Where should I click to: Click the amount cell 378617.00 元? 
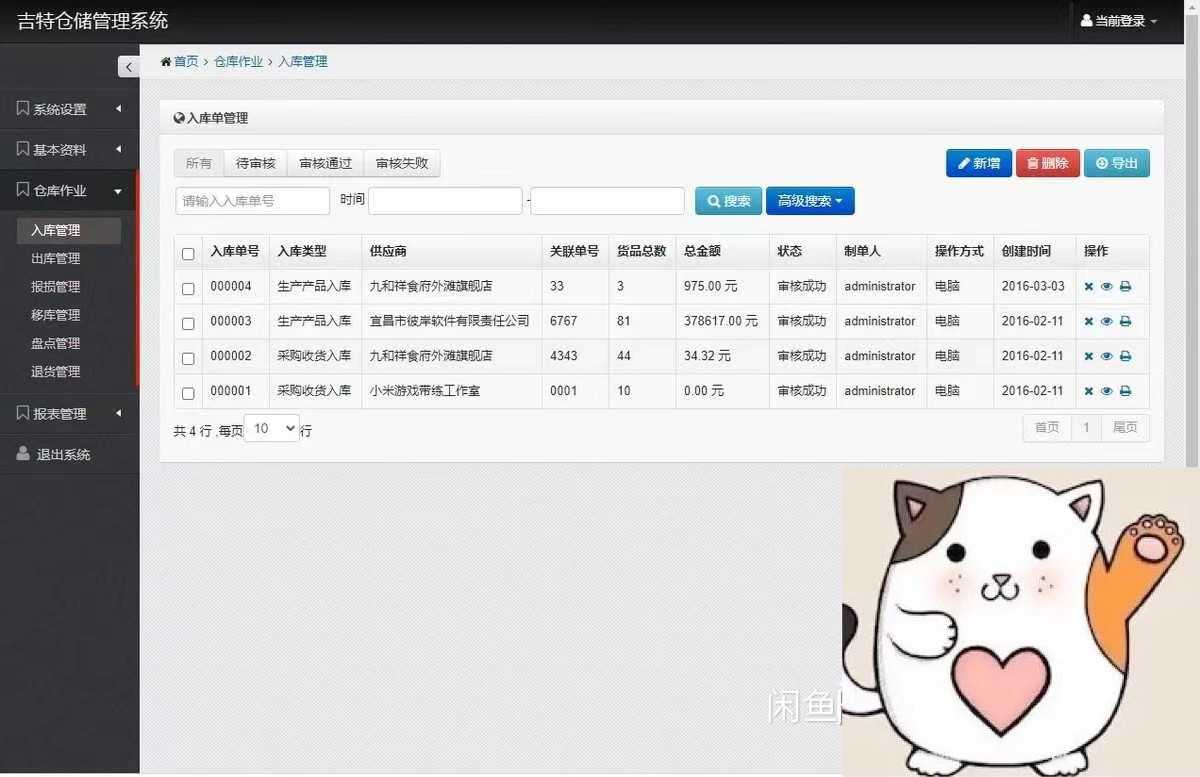coord(721,321)
